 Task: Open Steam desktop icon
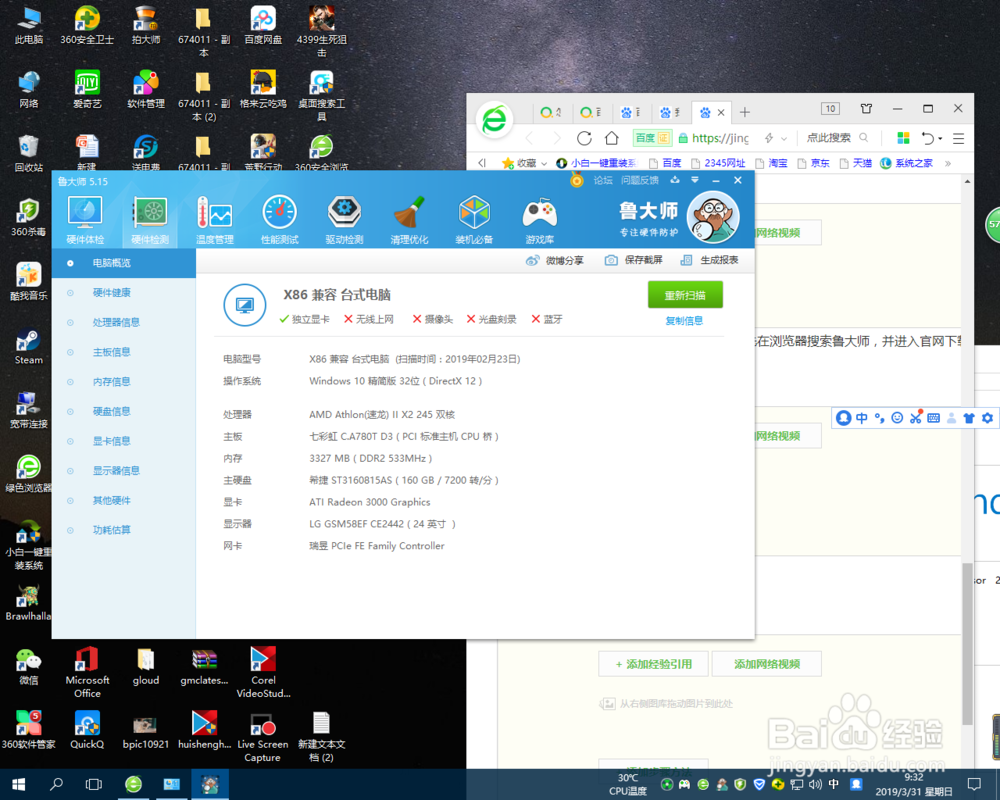pos(28,346)
